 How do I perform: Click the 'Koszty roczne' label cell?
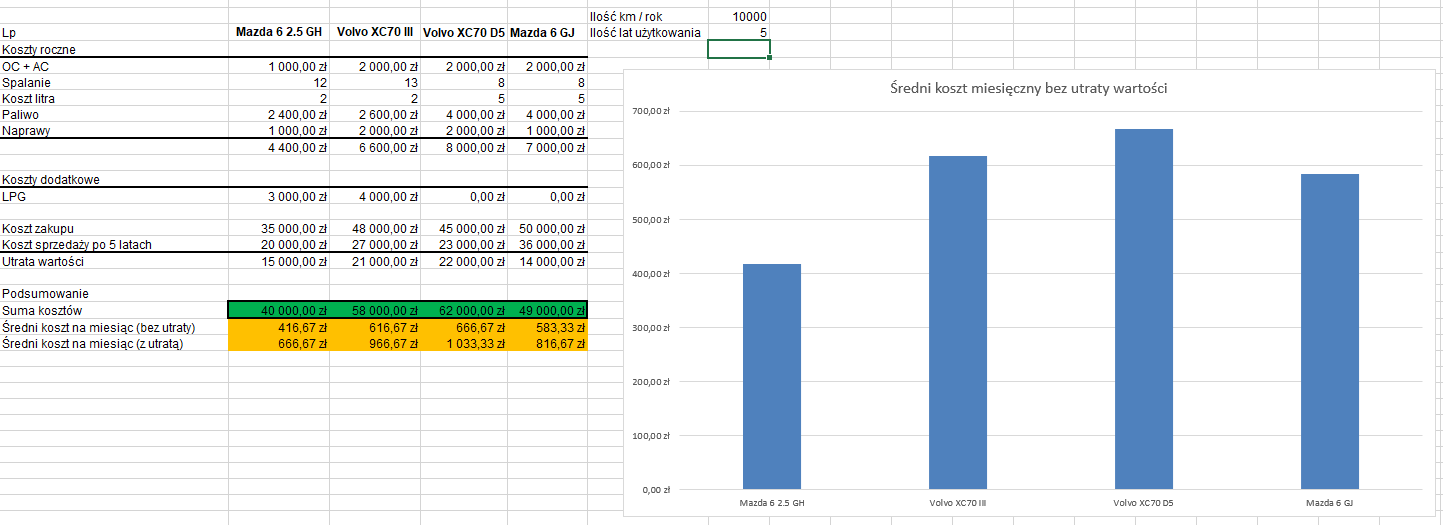(x=40, y=49)
